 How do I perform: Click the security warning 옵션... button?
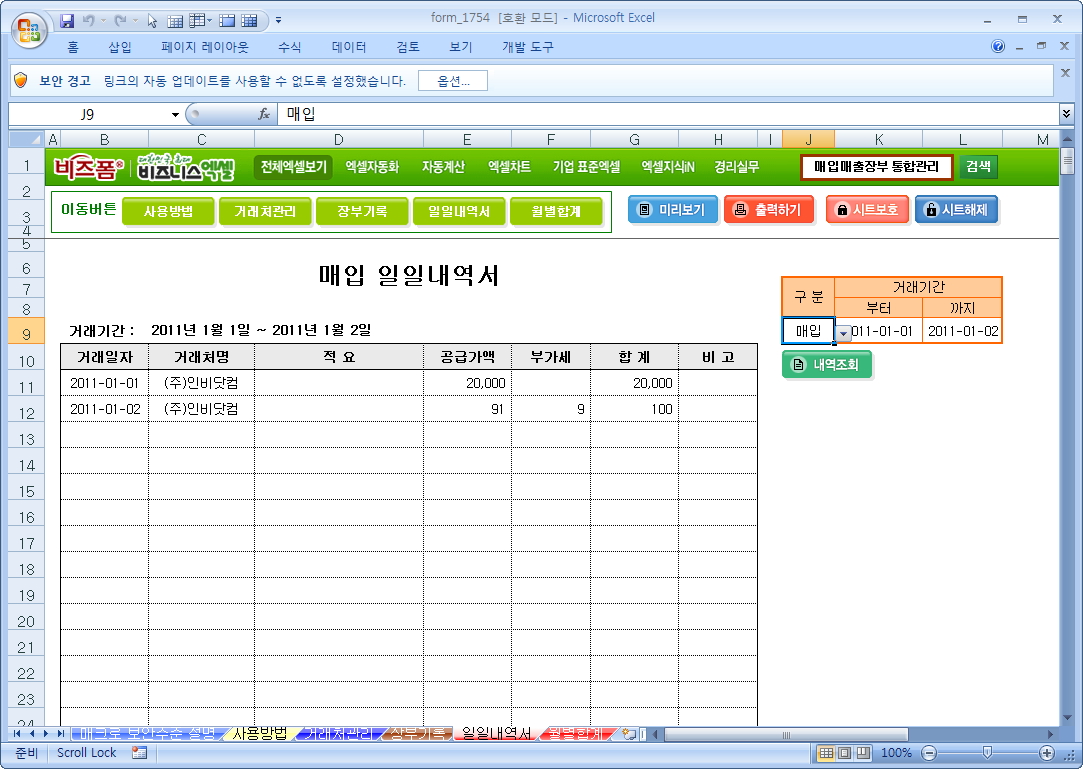(x=453, y=81)
